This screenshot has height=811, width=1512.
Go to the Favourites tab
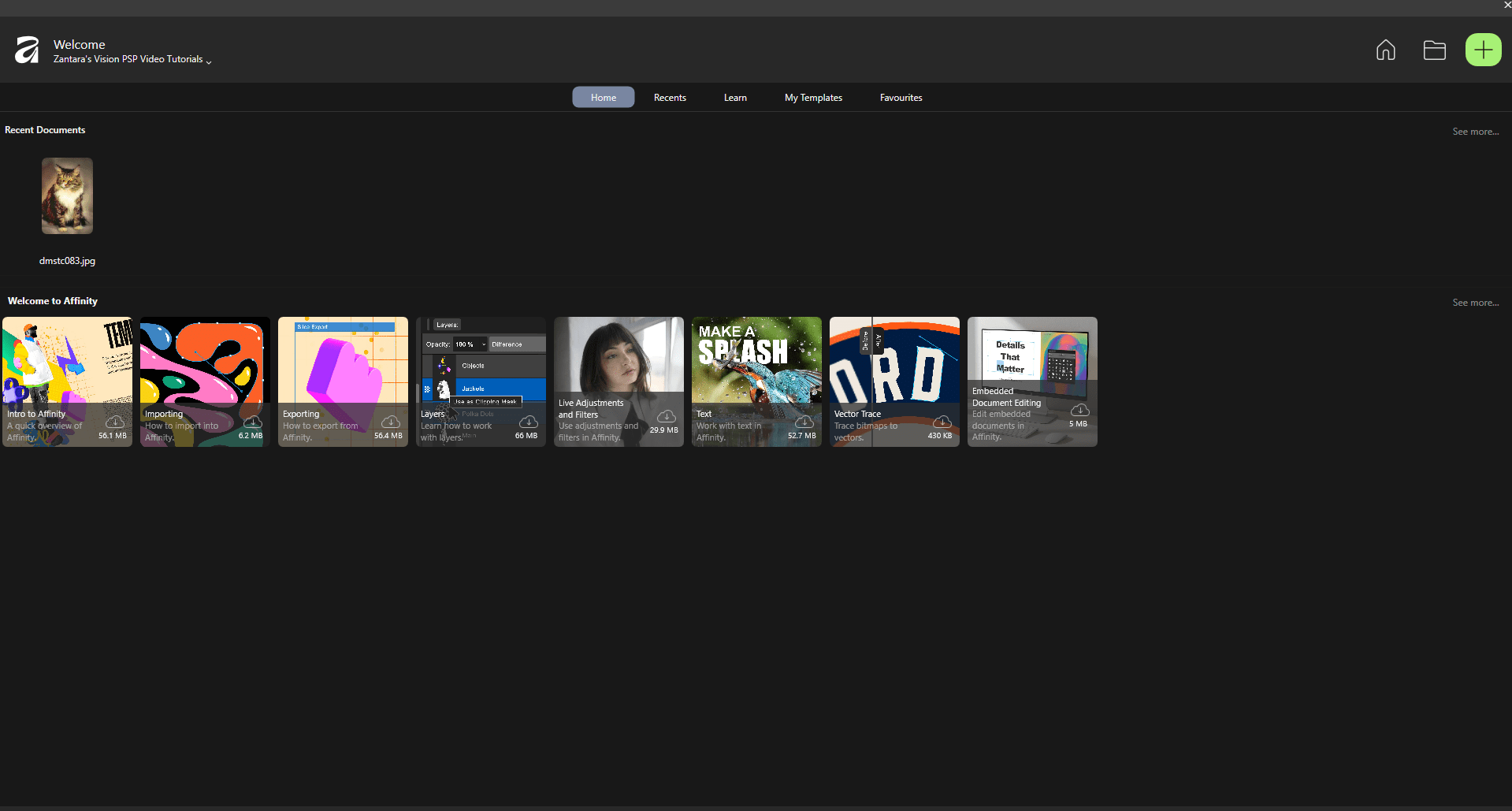pos(901,98)
